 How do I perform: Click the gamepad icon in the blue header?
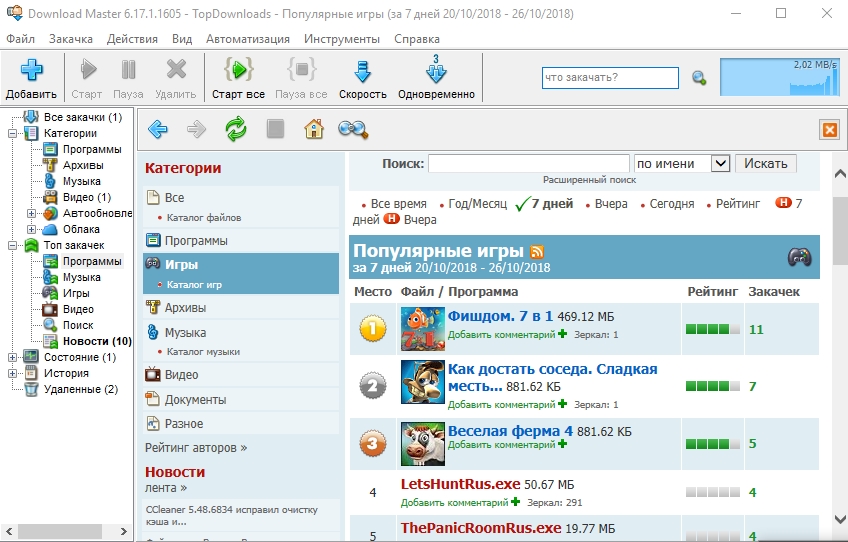coord(799,256)
